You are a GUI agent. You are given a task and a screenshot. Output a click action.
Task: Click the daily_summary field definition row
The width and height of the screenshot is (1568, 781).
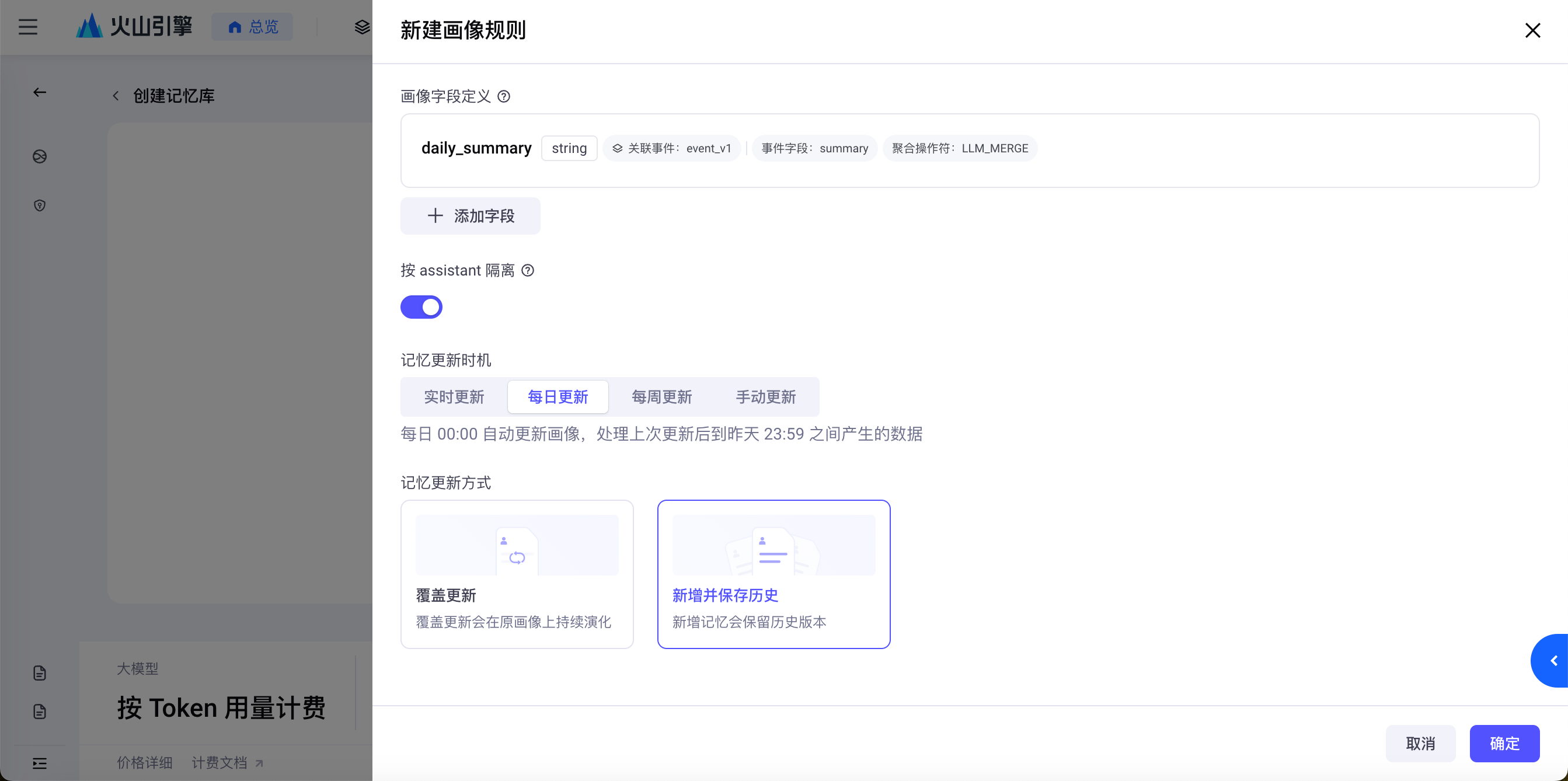[x=476, y=148]
